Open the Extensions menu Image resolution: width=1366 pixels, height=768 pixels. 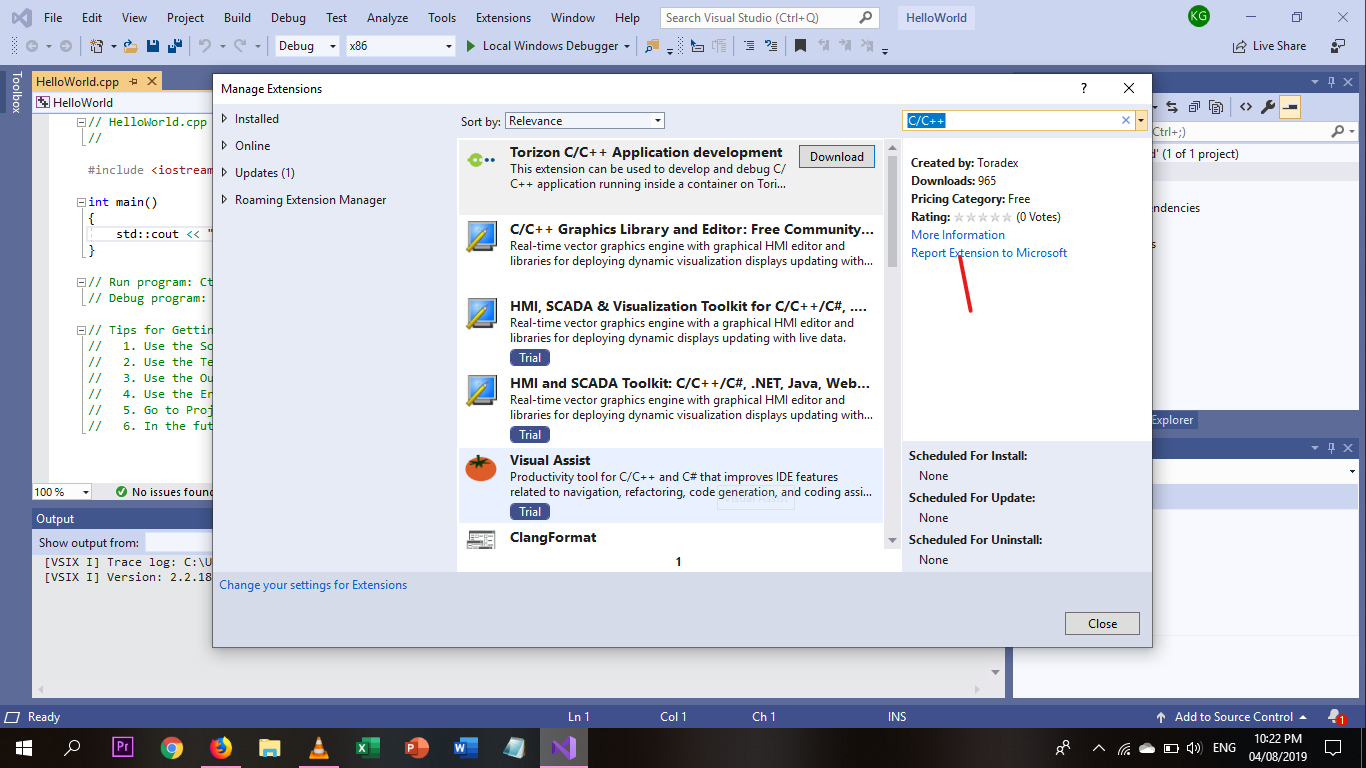click(x=503, y=18)
